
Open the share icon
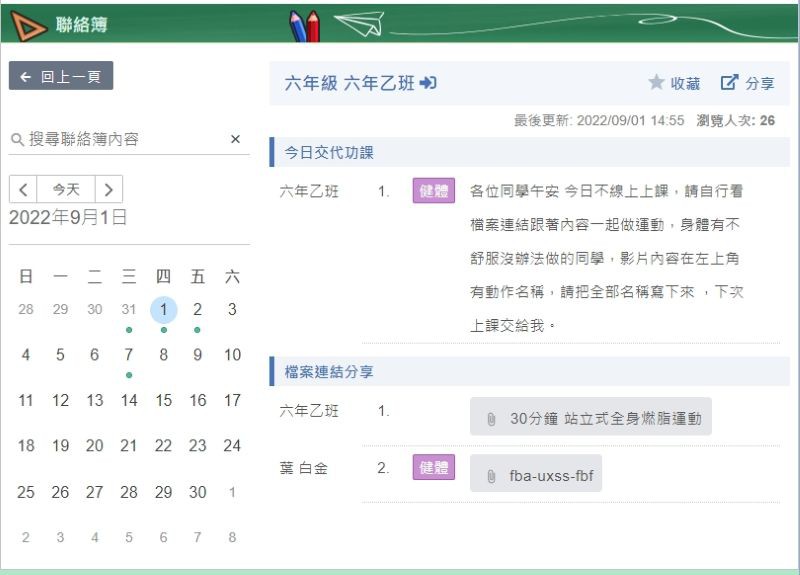coord(729,82)
